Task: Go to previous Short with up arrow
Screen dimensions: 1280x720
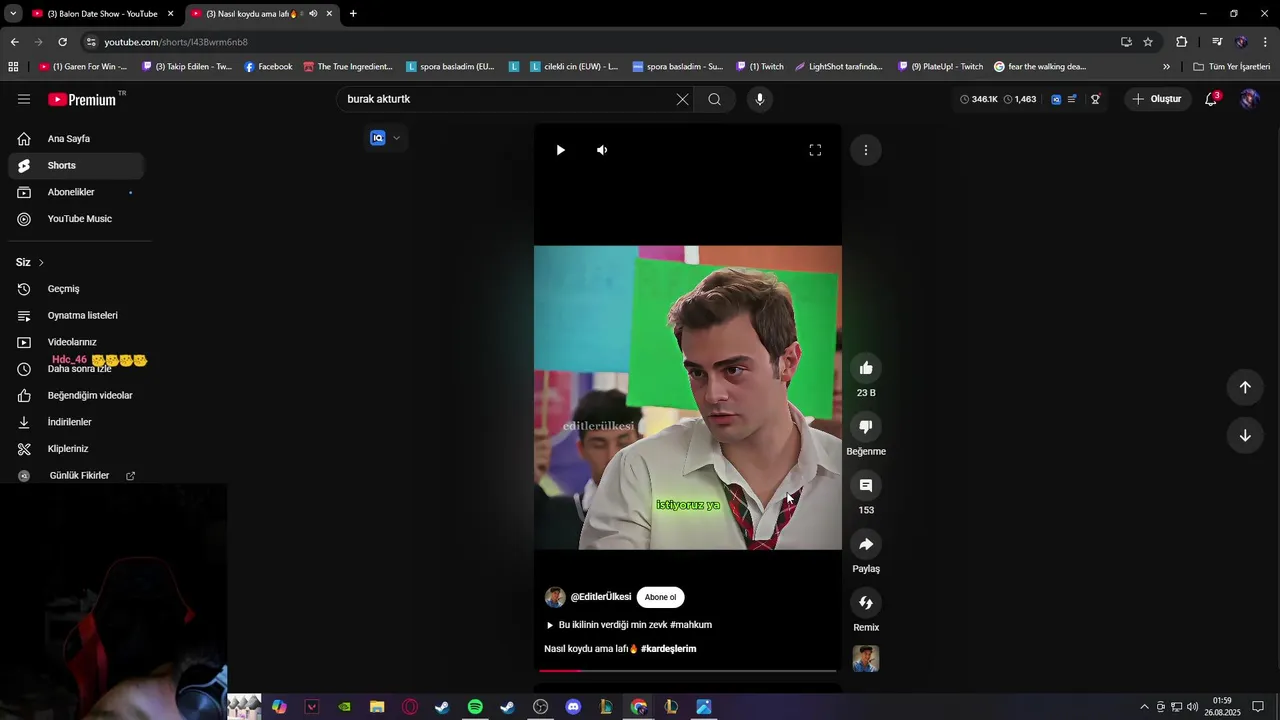Action: [x=1245, y=387]
